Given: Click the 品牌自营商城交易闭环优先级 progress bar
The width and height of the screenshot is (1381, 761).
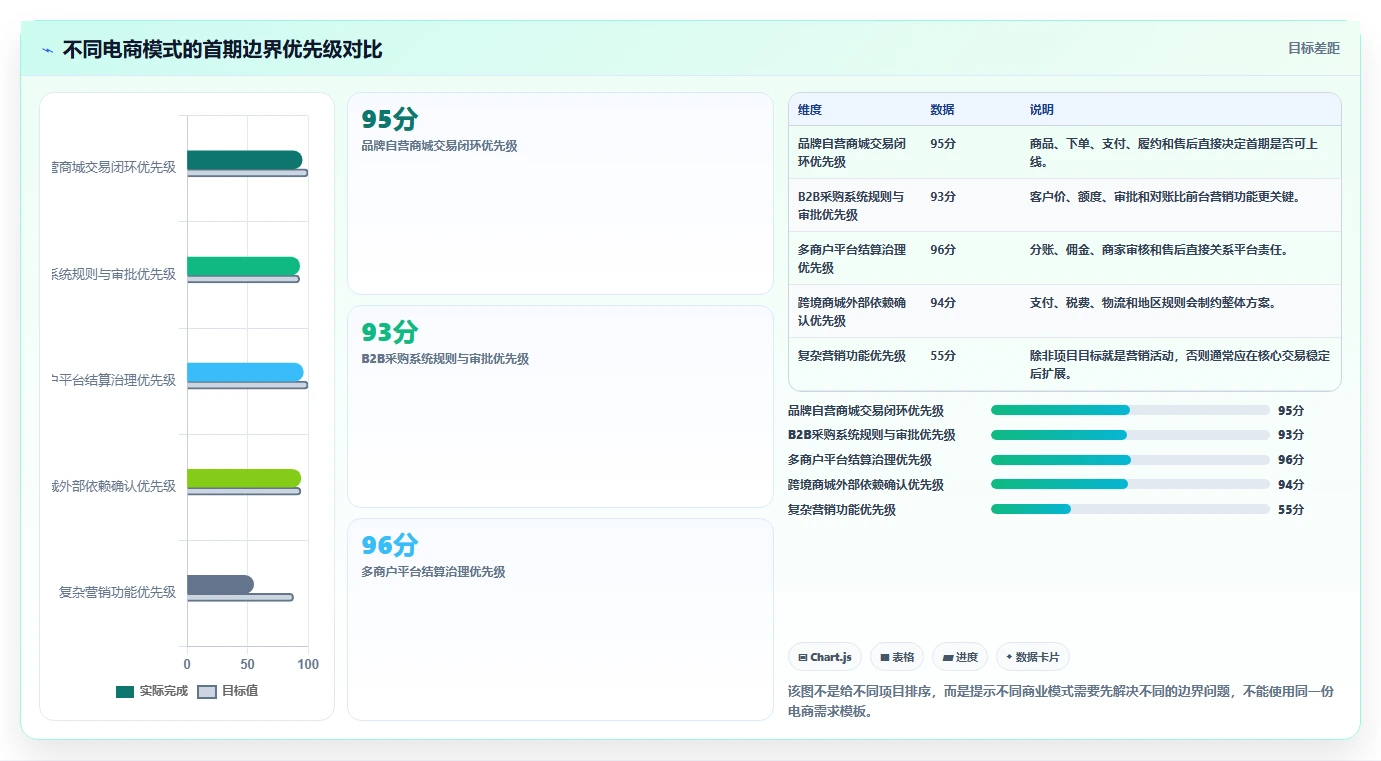Looking at the screenshot, I should (1130, 410).
